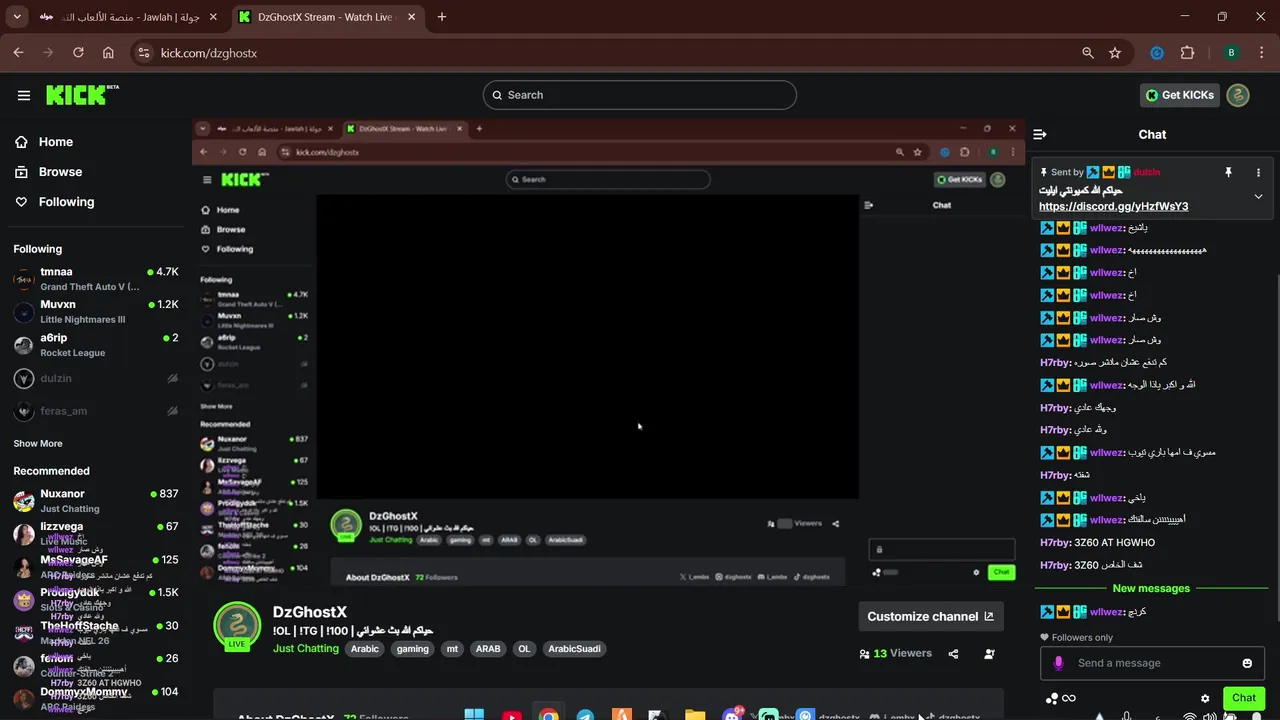
Task: Open a new browser tab
Action: click(442, 17)
